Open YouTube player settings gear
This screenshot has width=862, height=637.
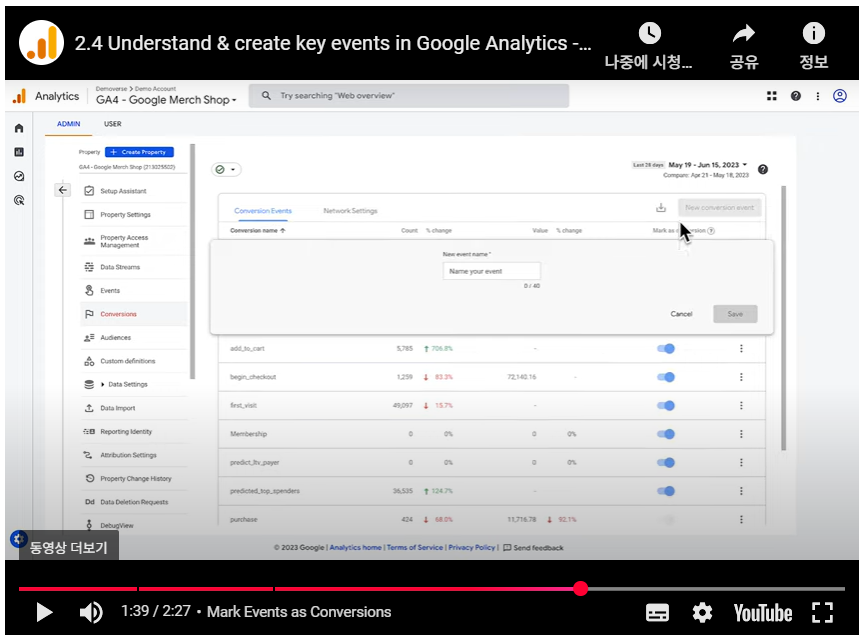point(702,612)
